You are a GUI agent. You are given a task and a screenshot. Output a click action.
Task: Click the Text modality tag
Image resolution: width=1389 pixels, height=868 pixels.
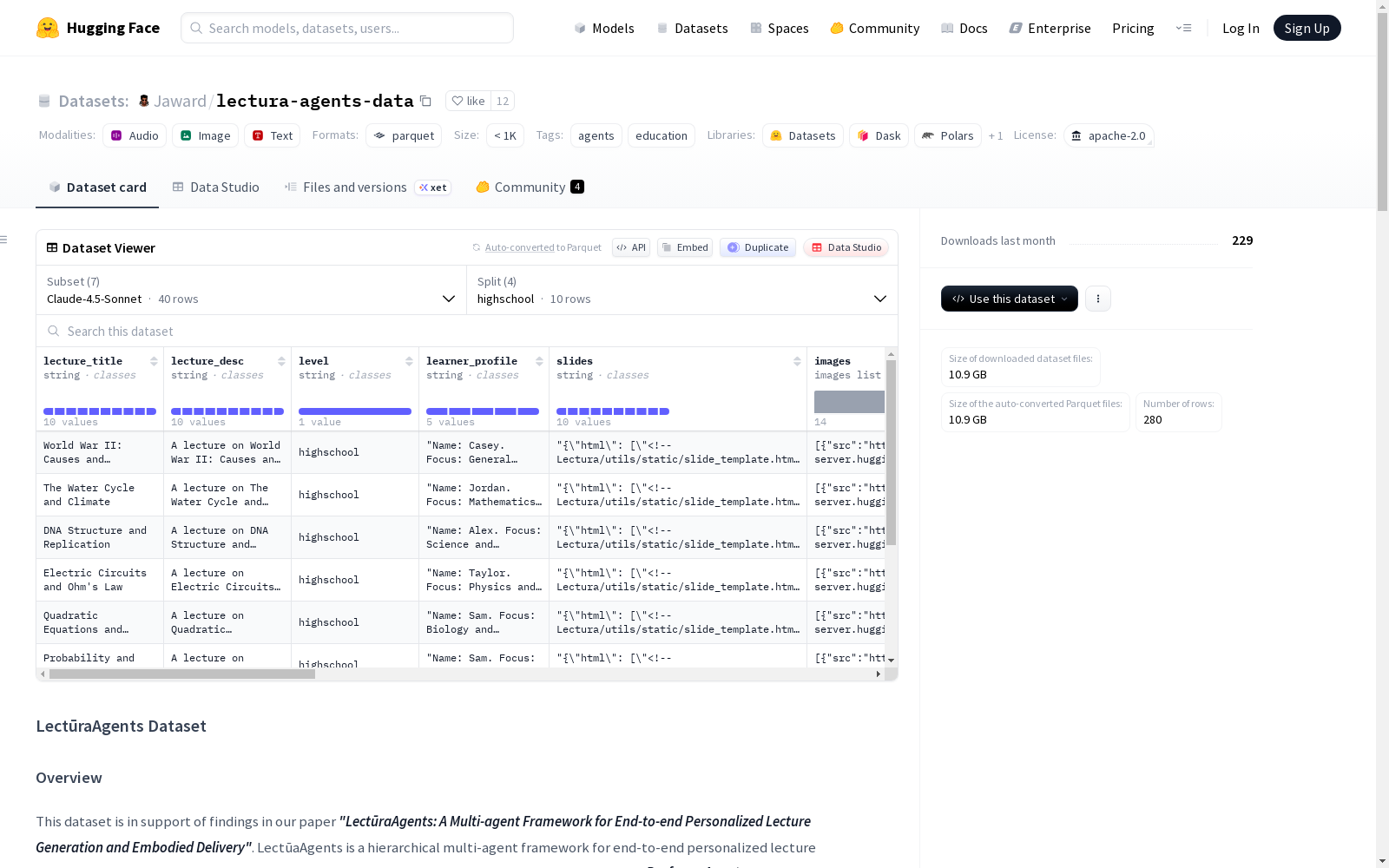pyautogui.click(x=273, y=135)
